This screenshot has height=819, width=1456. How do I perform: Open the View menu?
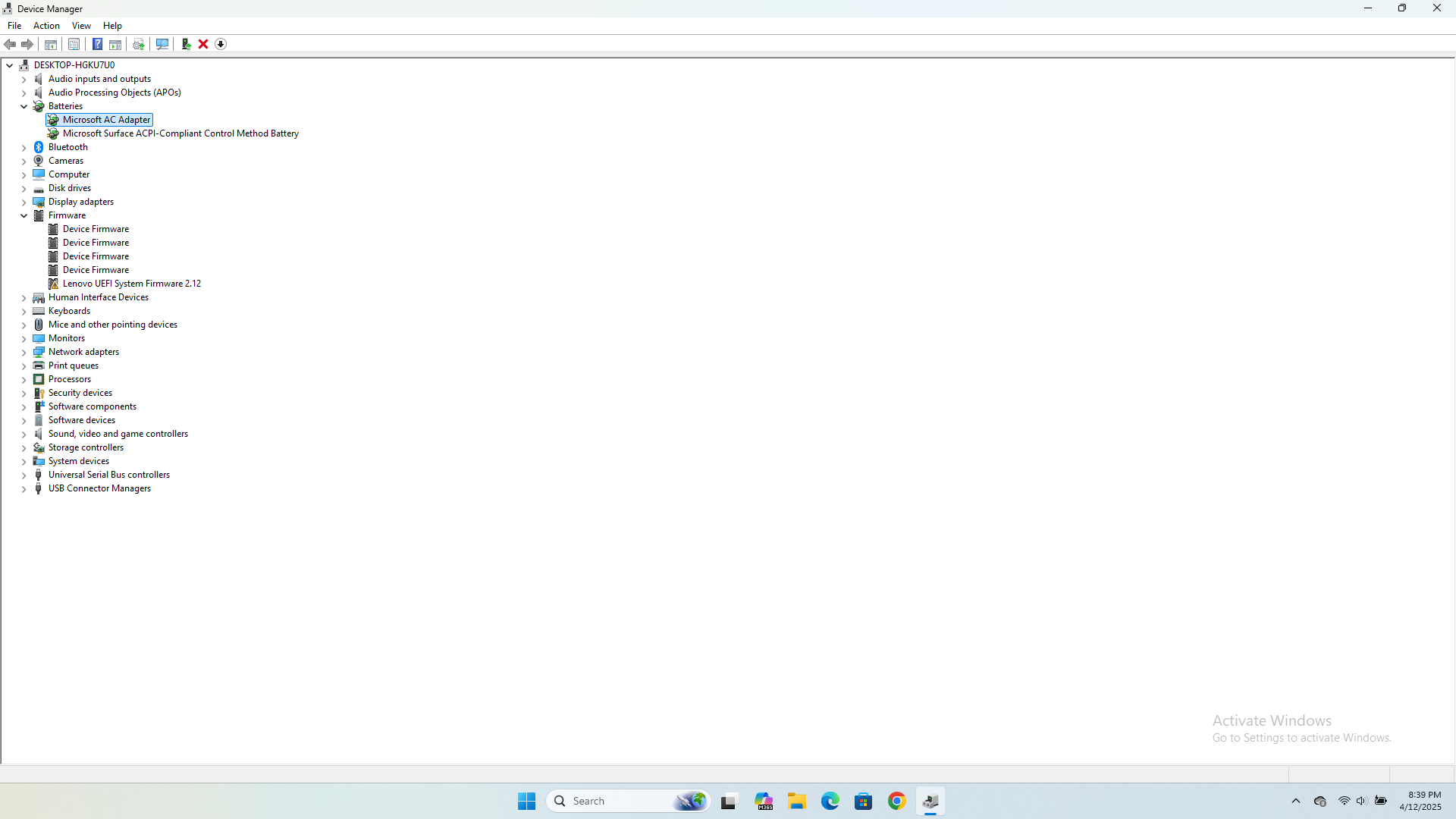click(81, 26)
